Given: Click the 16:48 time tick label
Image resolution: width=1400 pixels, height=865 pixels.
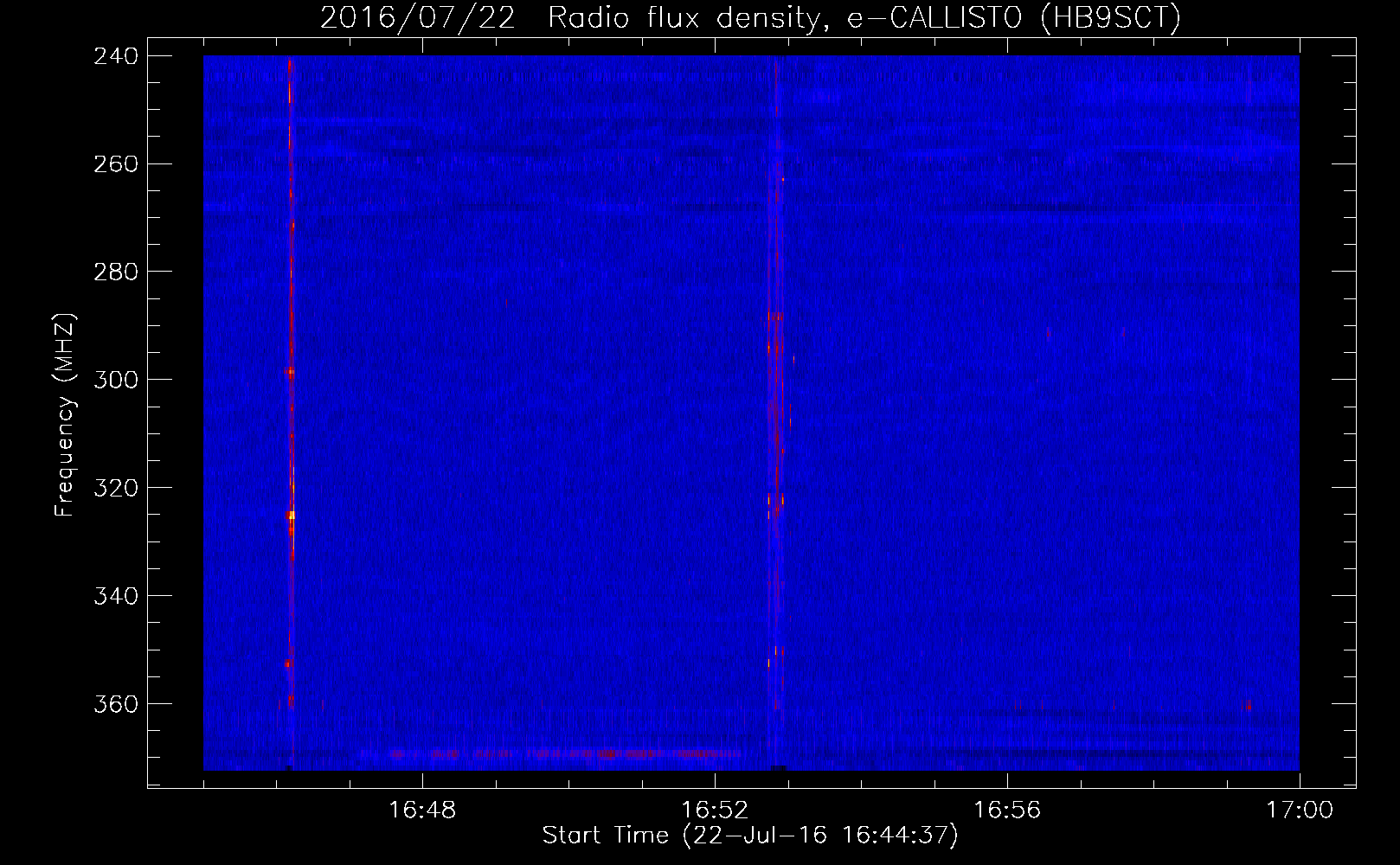Looking at the screenshot, I should point(422,811).
